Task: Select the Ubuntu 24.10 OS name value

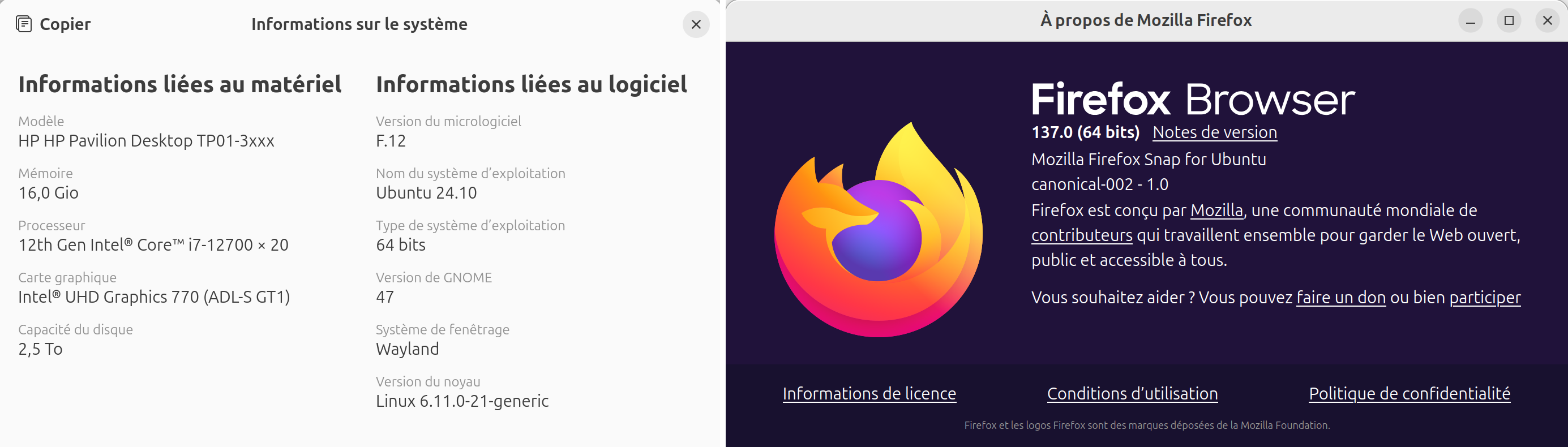Action: 426,193
